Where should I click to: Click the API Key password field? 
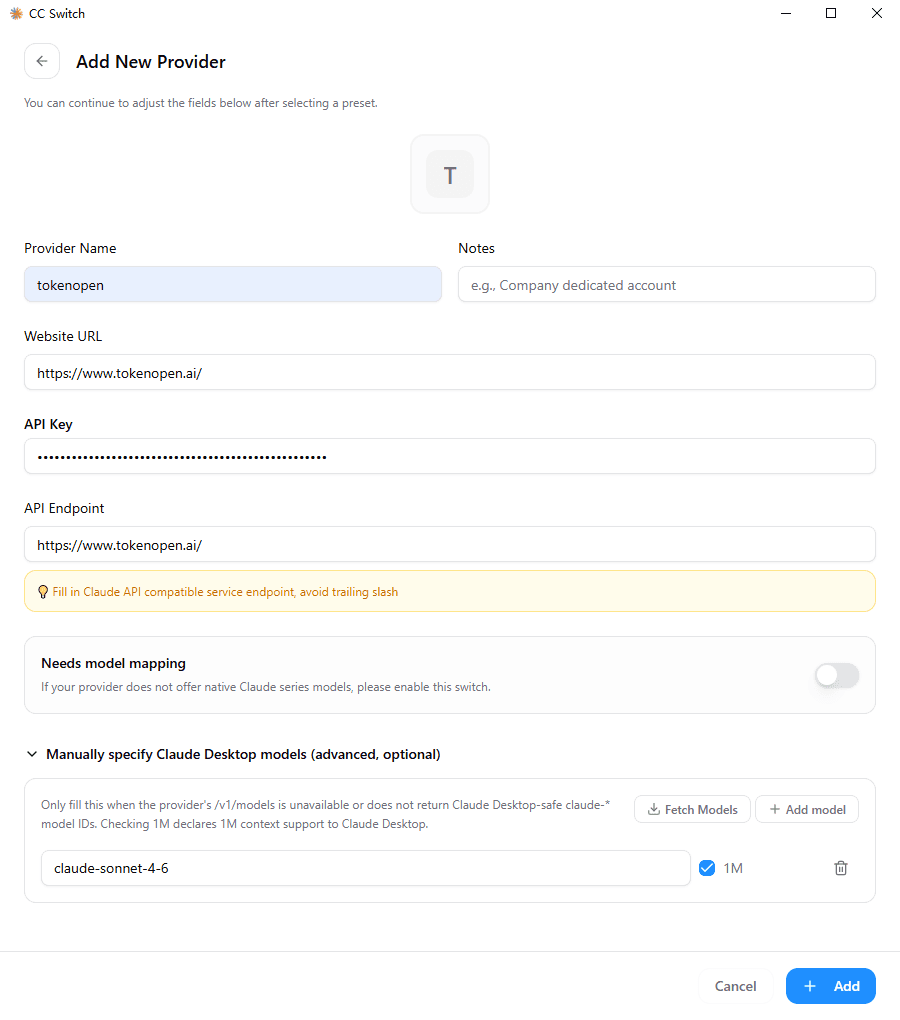[450, 456]
